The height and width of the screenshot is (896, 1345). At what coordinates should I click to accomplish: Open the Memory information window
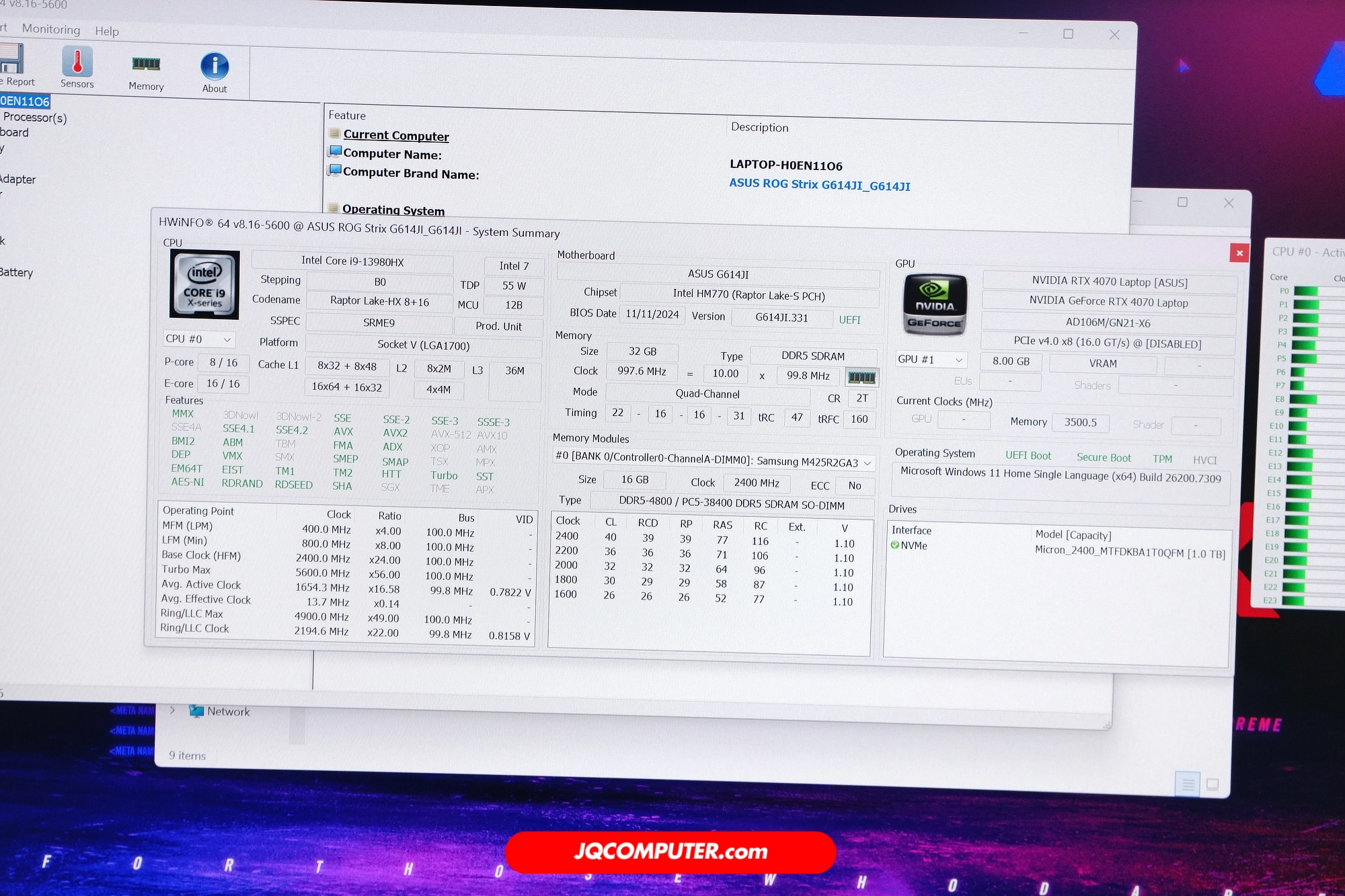tap(145, 67)
